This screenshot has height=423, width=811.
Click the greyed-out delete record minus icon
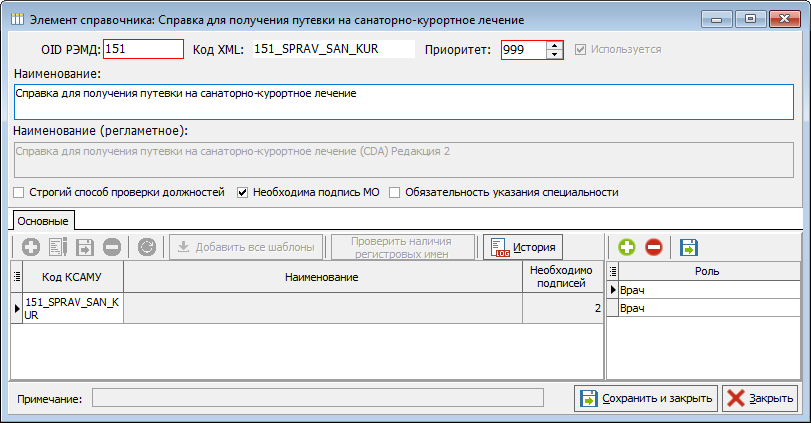point(111,246)
